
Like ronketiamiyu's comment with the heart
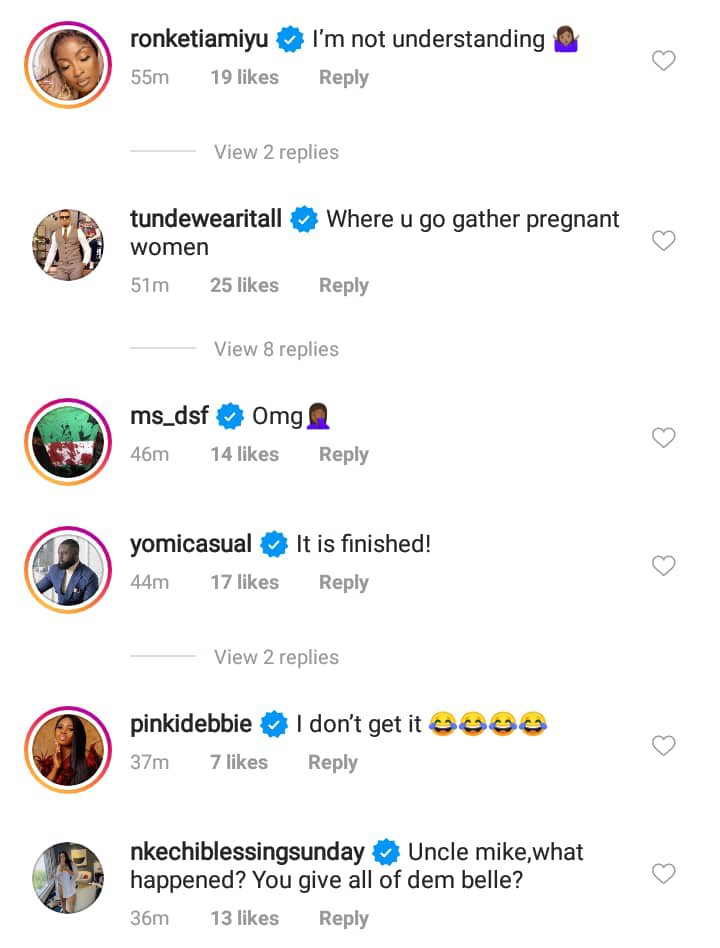(x=663, y=61)
